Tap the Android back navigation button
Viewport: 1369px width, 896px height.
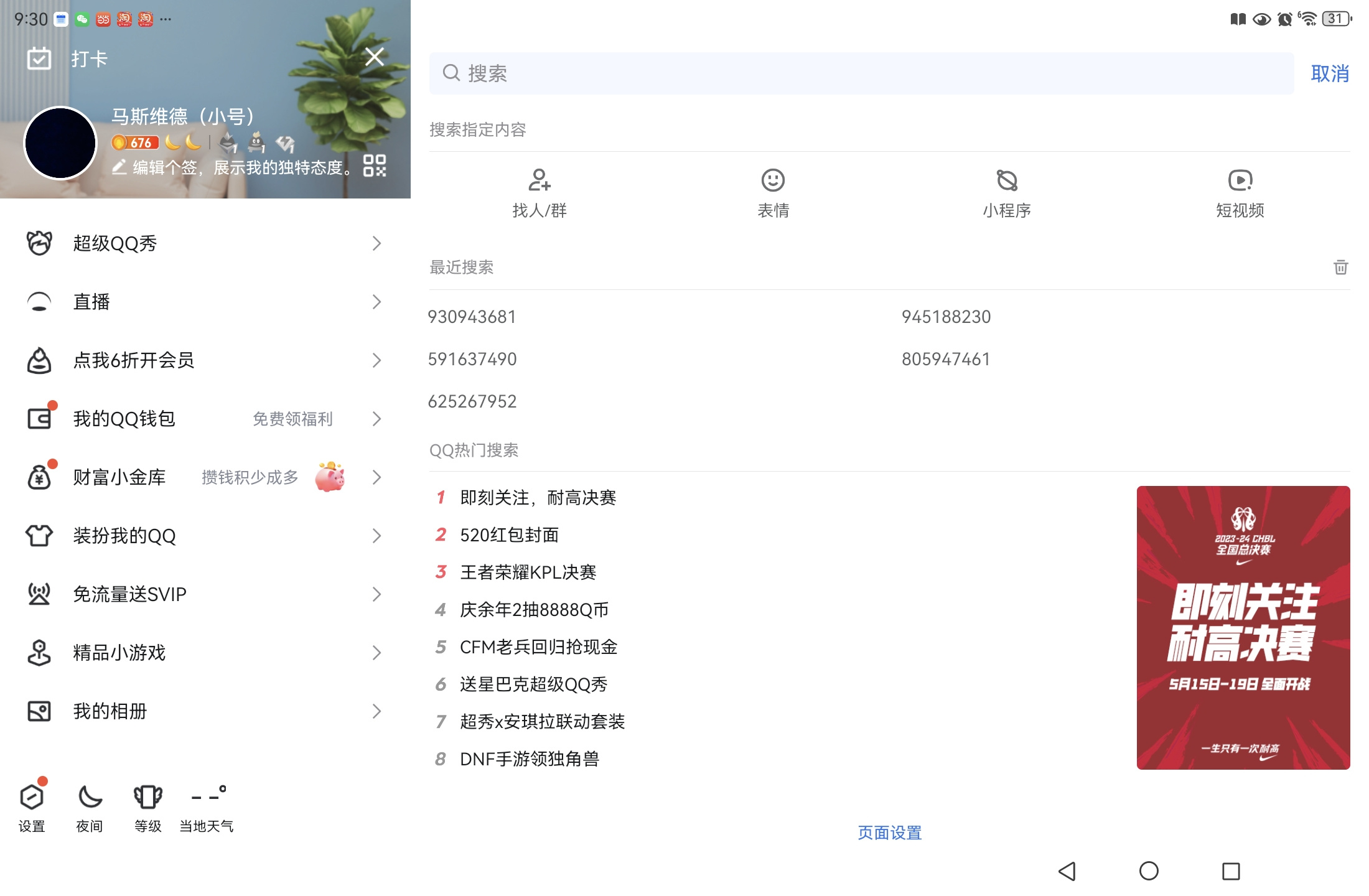(1067, 871)
